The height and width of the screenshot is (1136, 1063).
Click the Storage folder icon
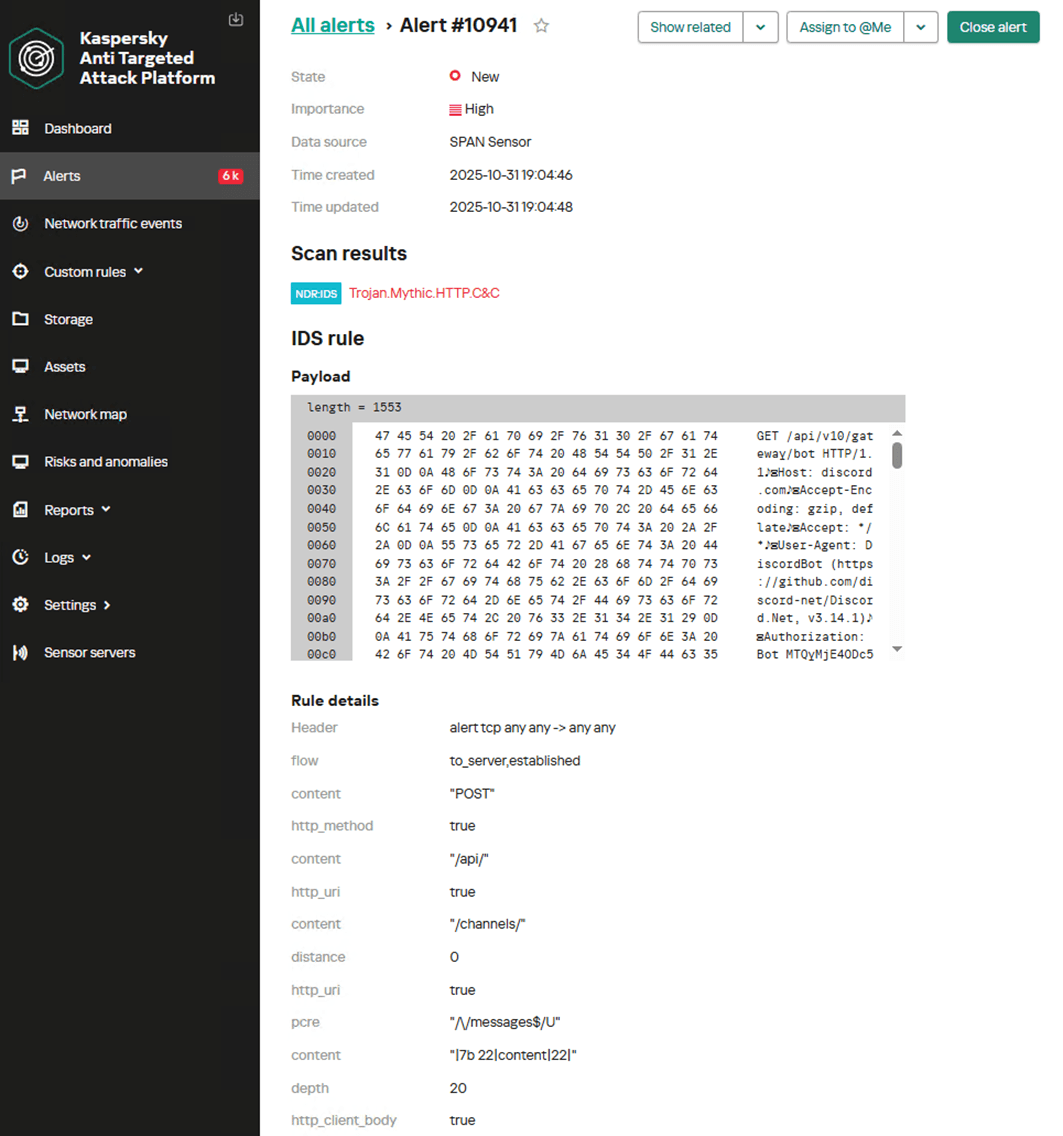(20, 319)
